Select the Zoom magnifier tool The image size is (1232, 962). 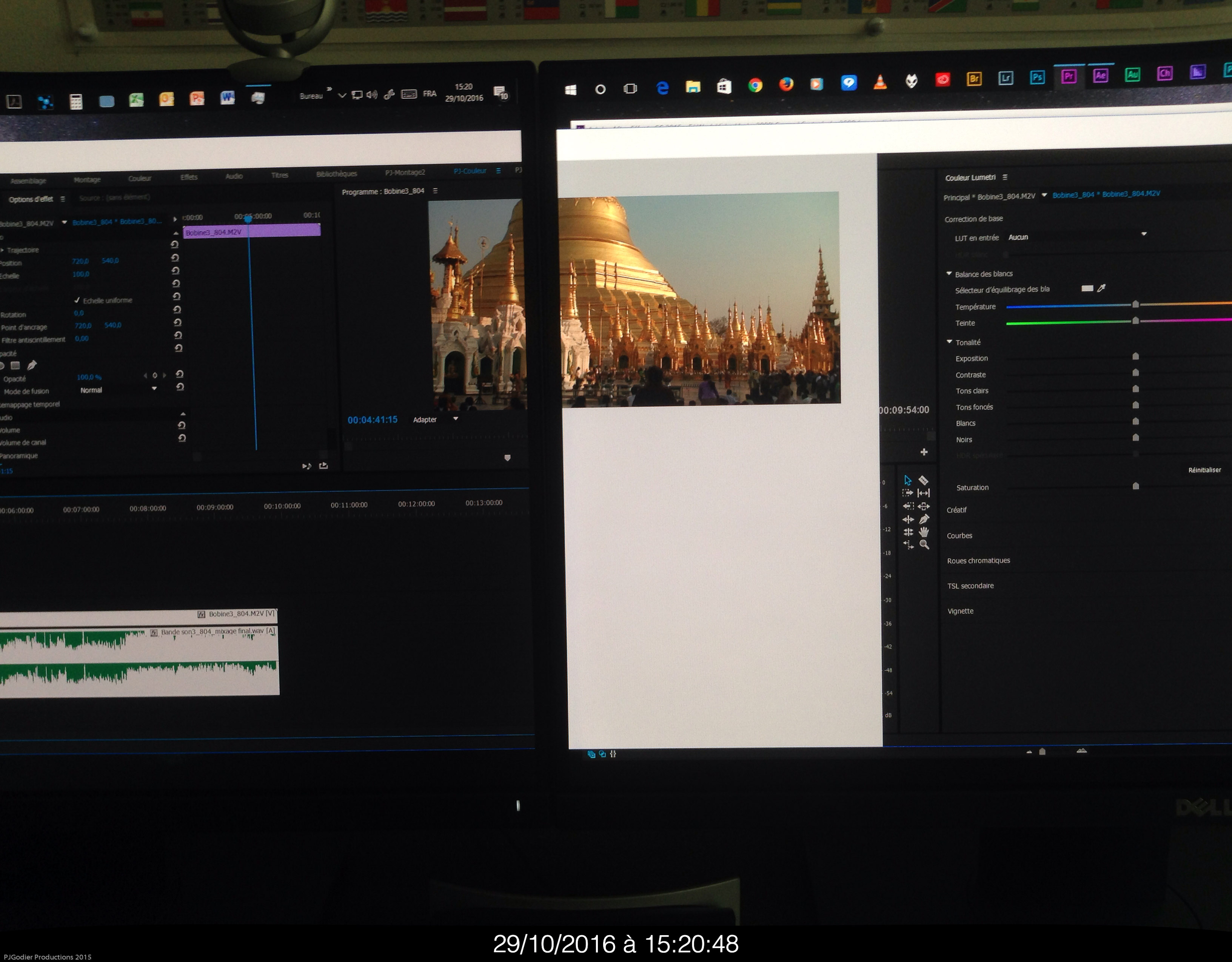coord(924,545)
